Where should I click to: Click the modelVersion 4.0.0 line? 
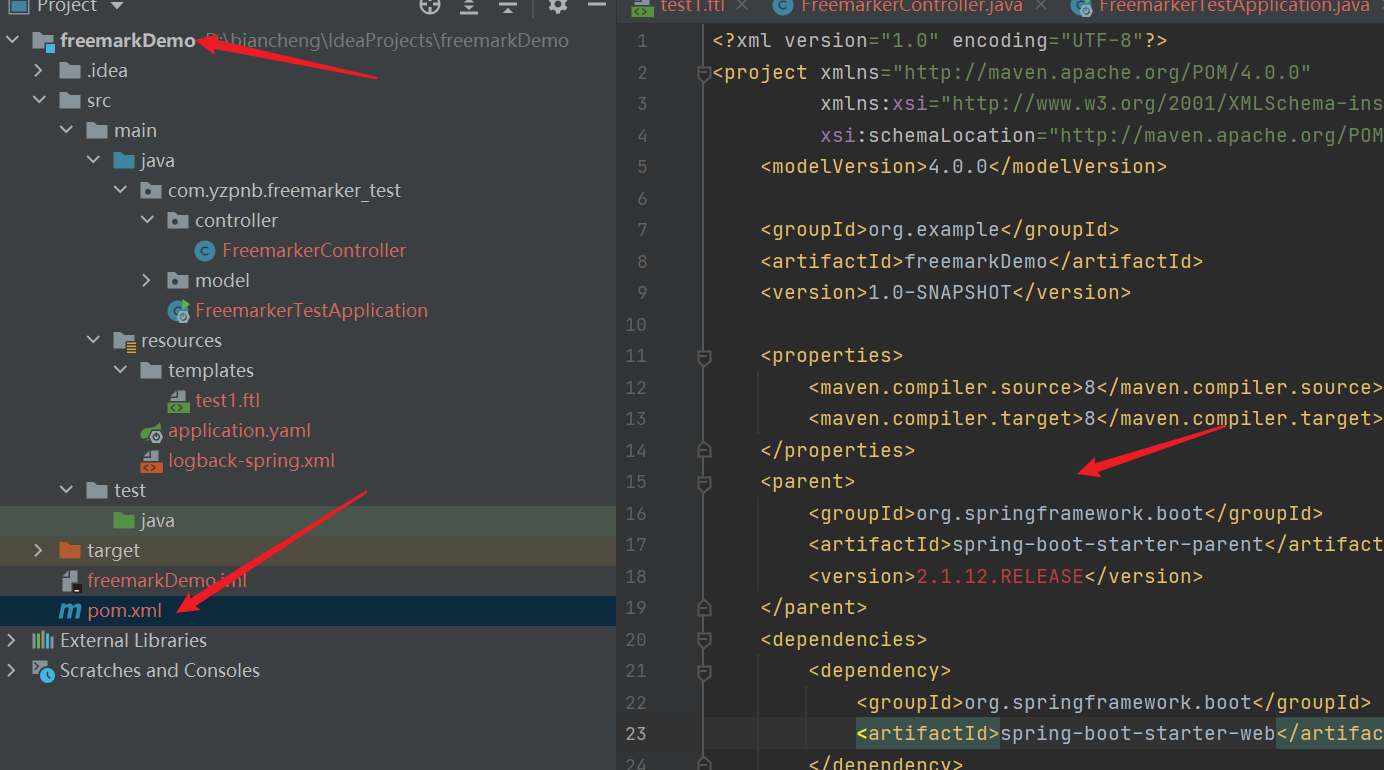[x=964, y=167]
